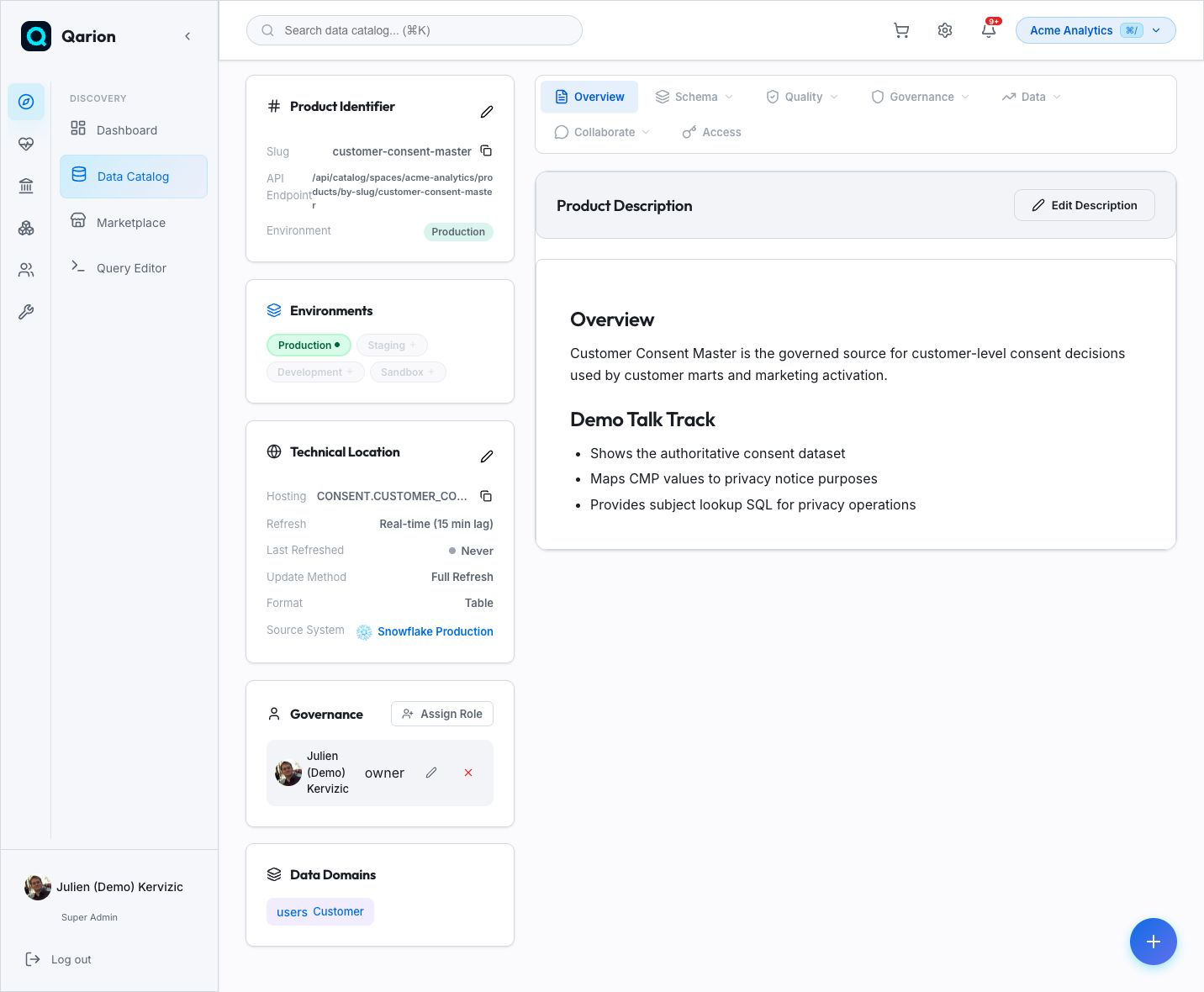Edit the owner role pencil icon
Image resolution: width=1204 pixels, height=992 pixels.
pyautogui.click(x=431, y=773)
